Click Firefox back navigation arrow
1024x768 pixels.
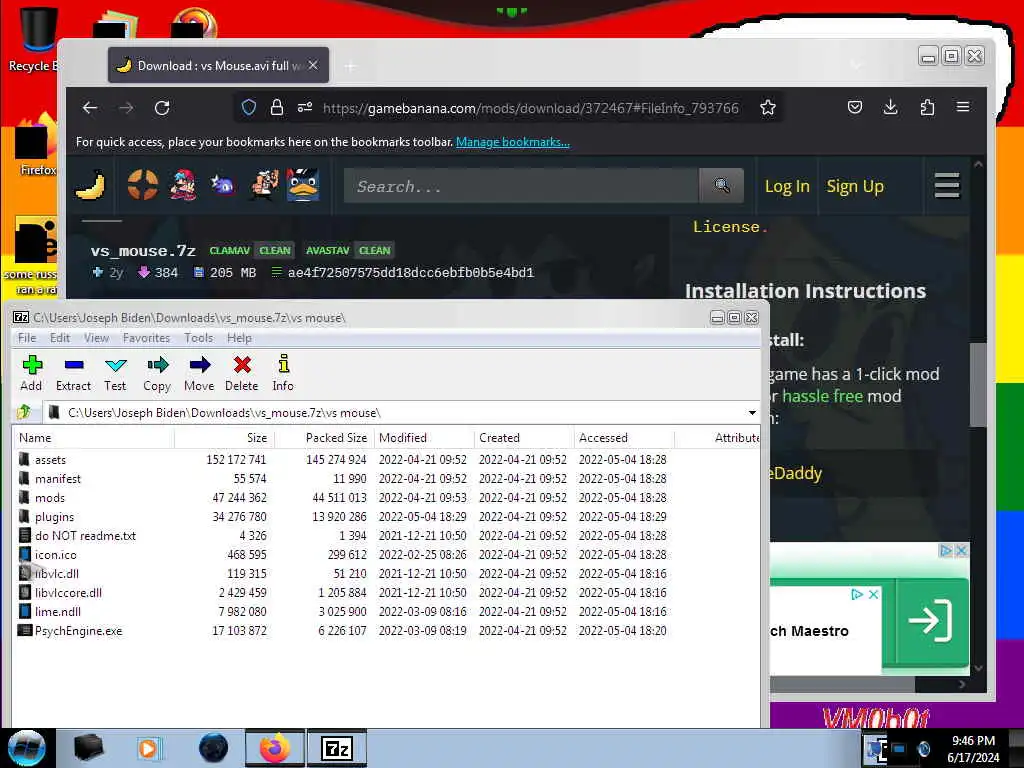tap(90, 108)
